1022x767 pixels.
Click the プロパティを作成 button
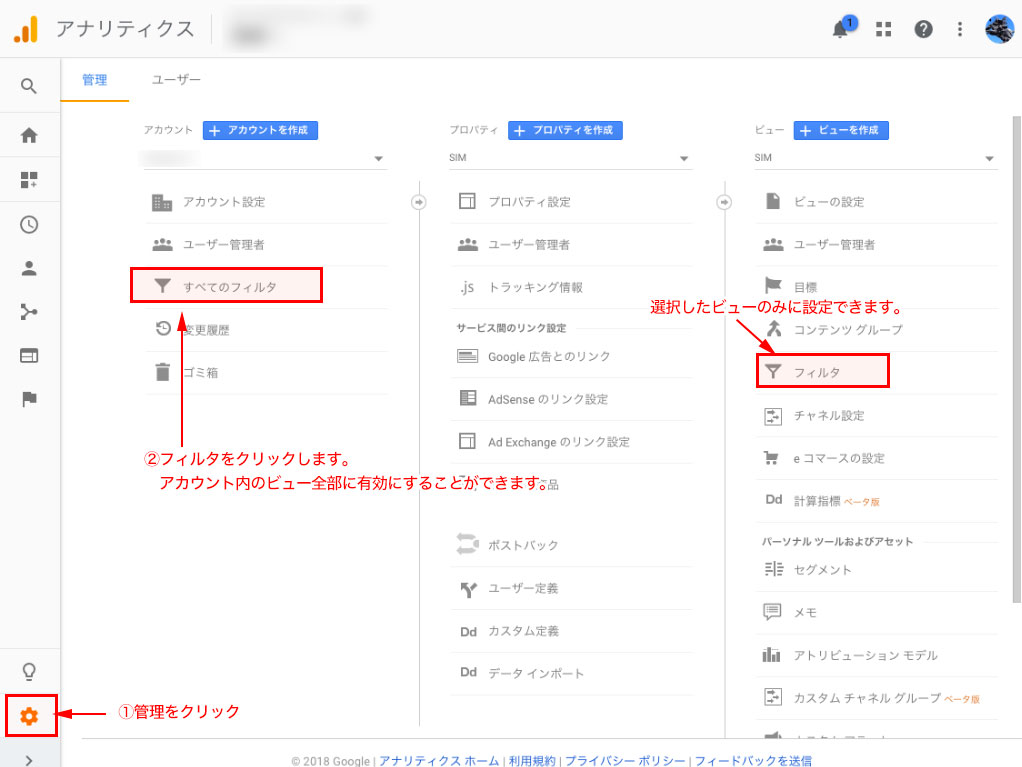point(565,130)
